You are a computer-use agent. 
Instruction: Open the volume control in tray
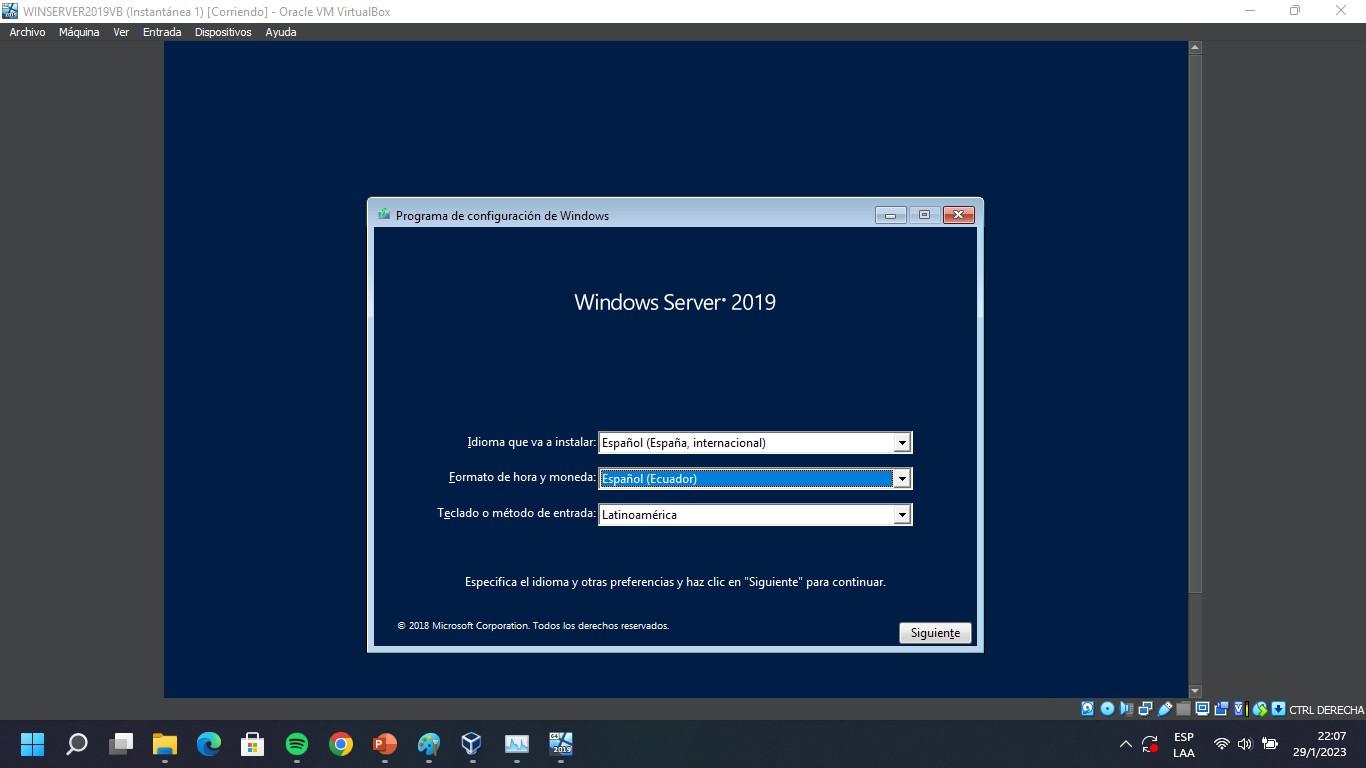tap(1245, 744)
